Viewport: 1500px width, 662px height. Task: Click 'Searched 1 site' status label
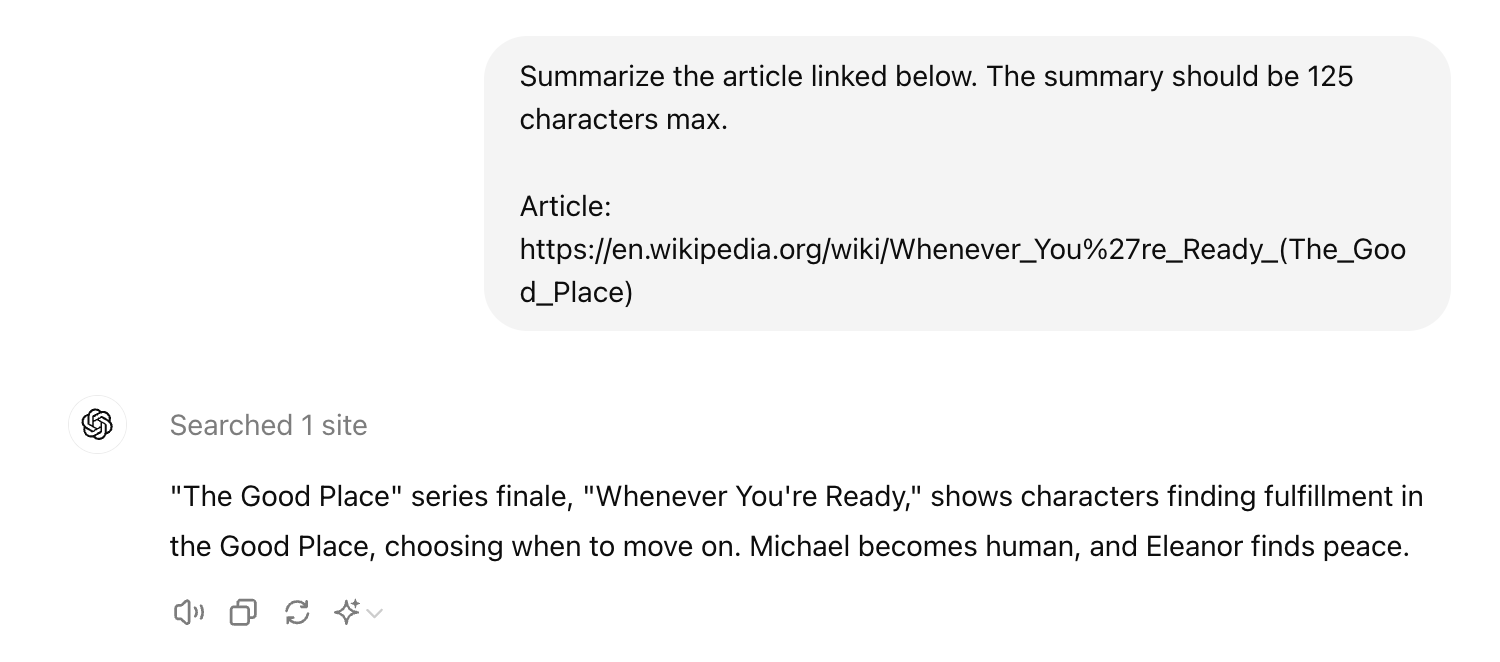coord(268,425)
